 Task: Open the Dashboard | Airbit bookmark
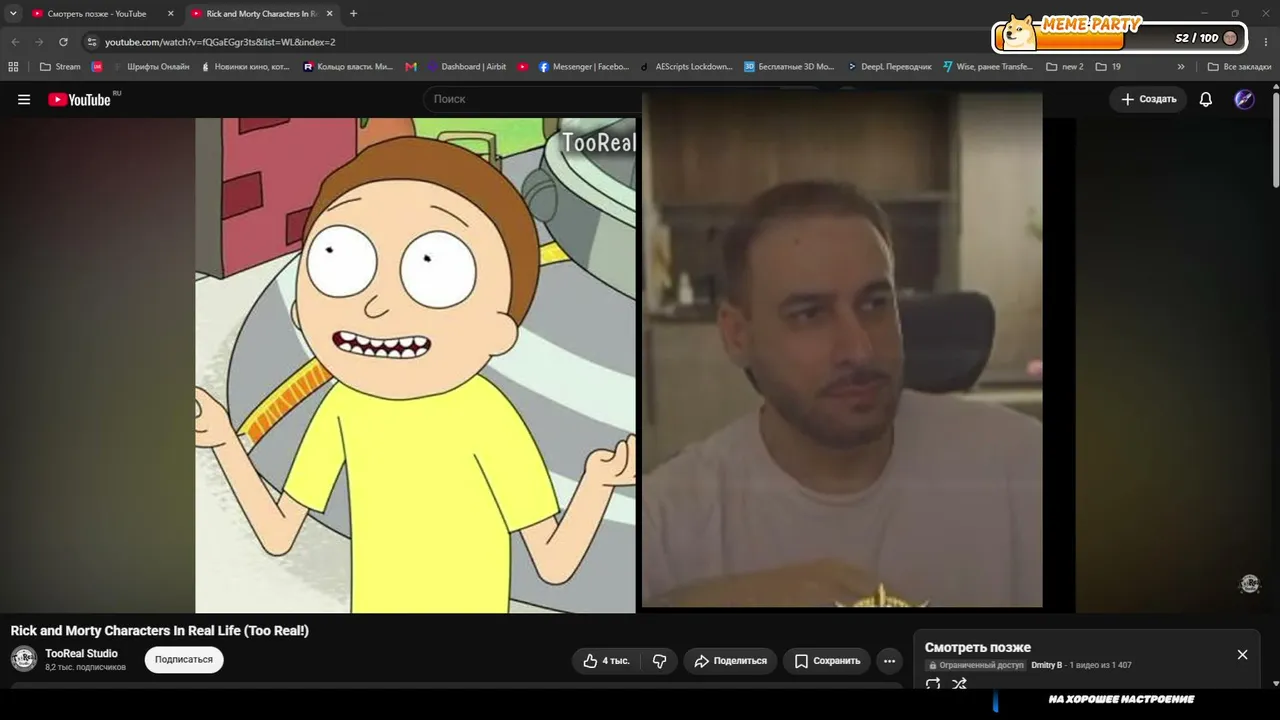pyautogui.click(x=467, y=67)
